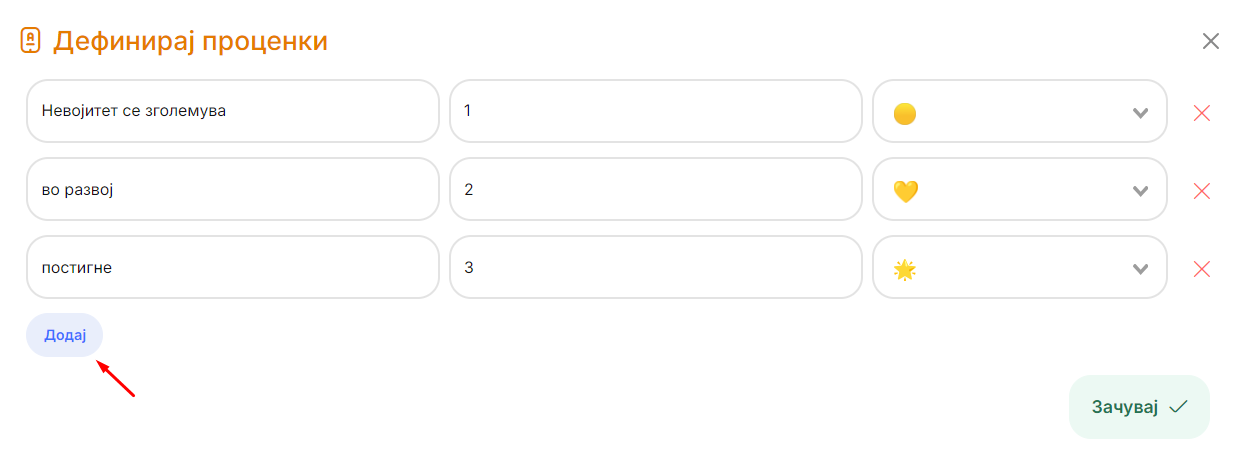The height and width of the screenshot is (460, 1234).
Task: Delete the постигне rating row
Action: click(x=1201, y=269)
